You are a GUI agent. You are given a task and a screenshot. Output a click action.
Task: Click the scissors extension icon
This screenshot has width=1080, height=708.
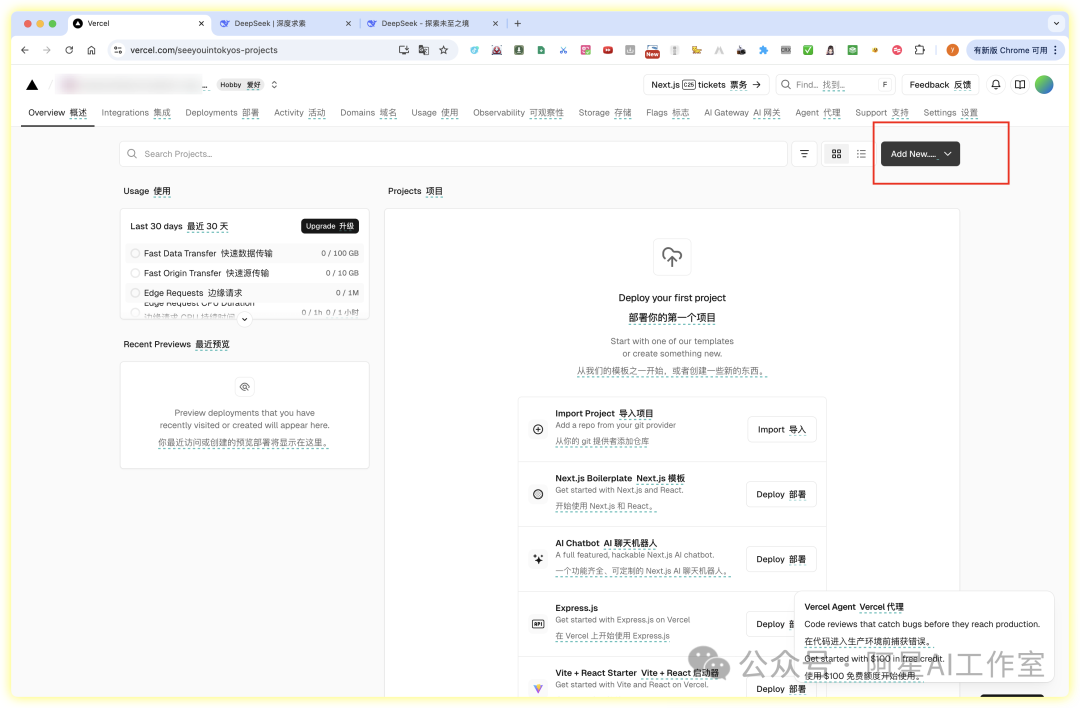(563, 50)
